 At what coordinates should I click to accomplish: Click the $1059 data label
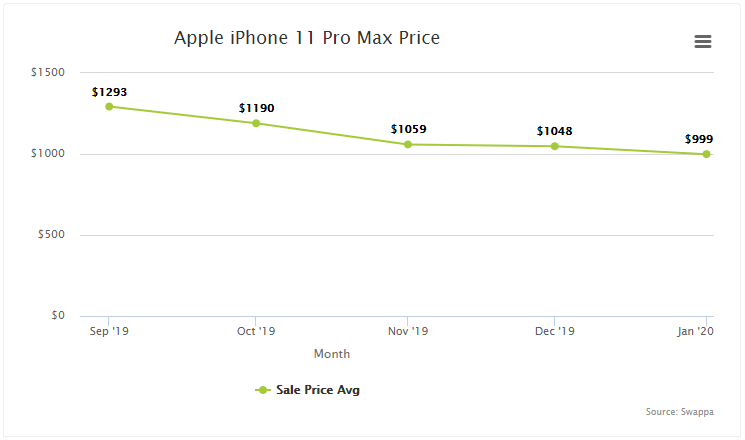tap(409, 129)
